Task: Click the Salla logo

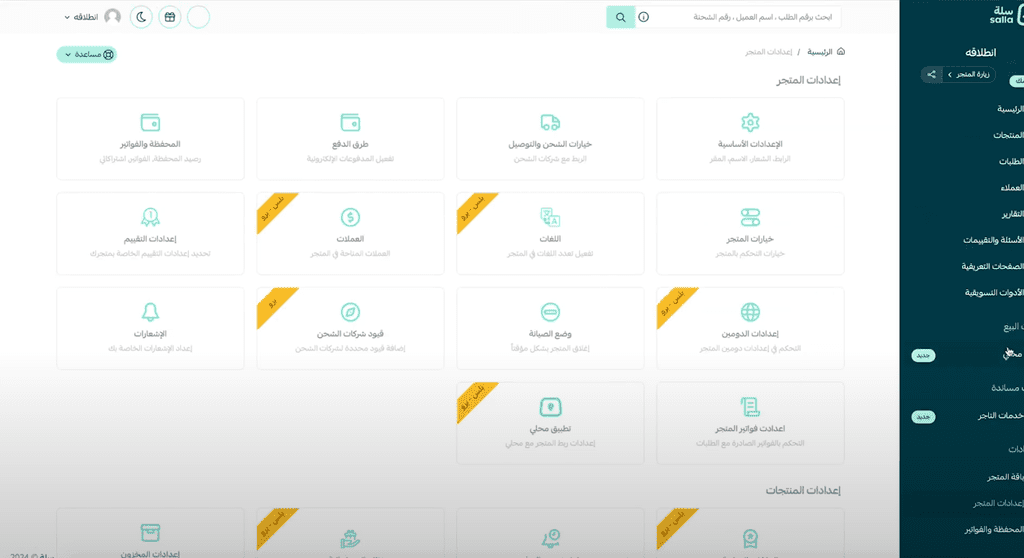Action: tap(1006, 15)
